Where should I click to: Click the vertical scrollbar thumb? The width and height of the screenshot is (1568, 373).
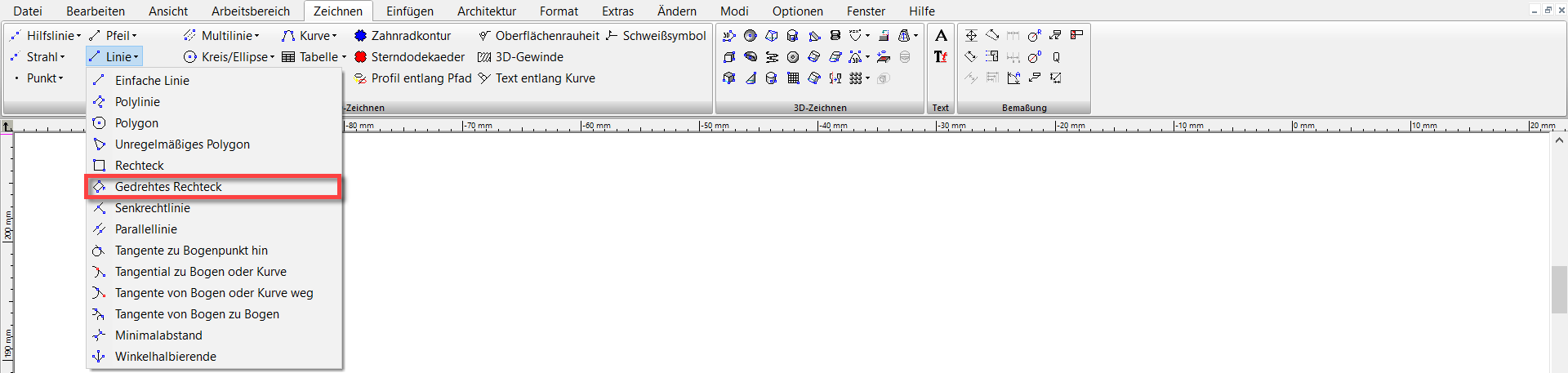tap(1559, 289)
